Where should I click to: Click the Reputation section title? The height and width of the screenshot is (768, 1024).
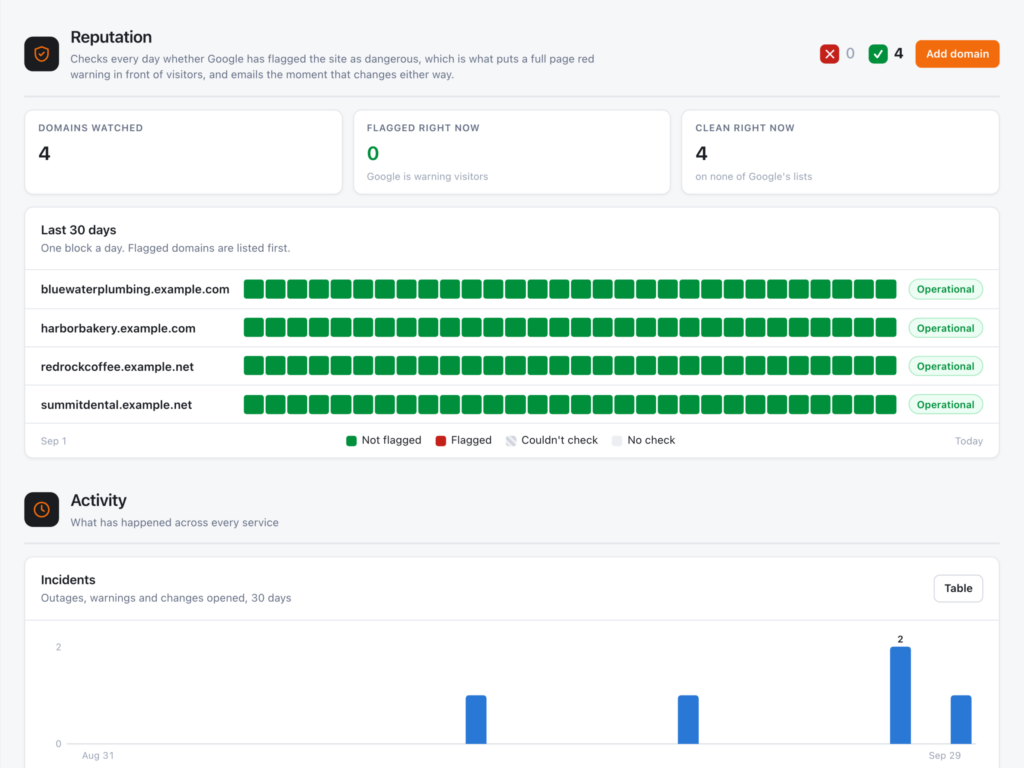(111, 37)
